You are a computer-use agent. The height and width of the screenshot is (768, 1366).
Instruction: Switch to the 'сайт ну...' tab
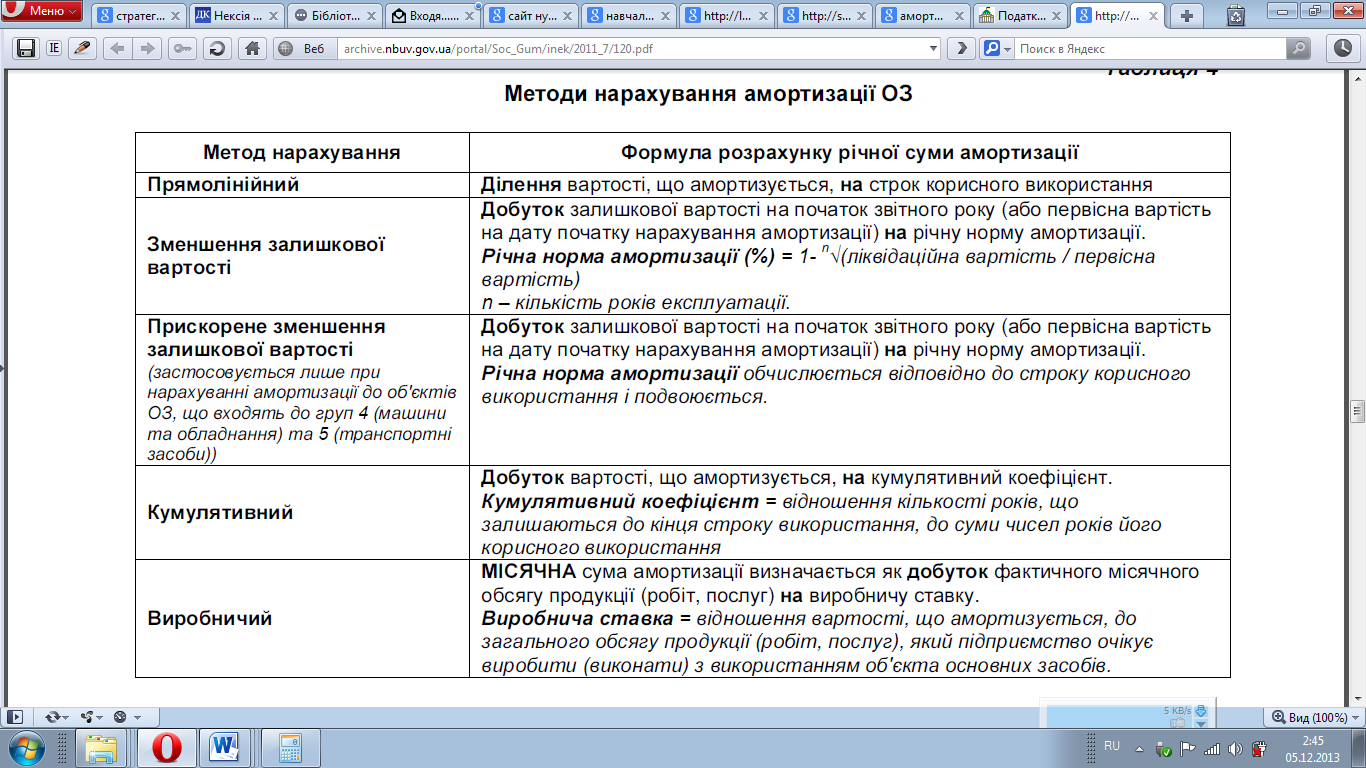point(531,16)
